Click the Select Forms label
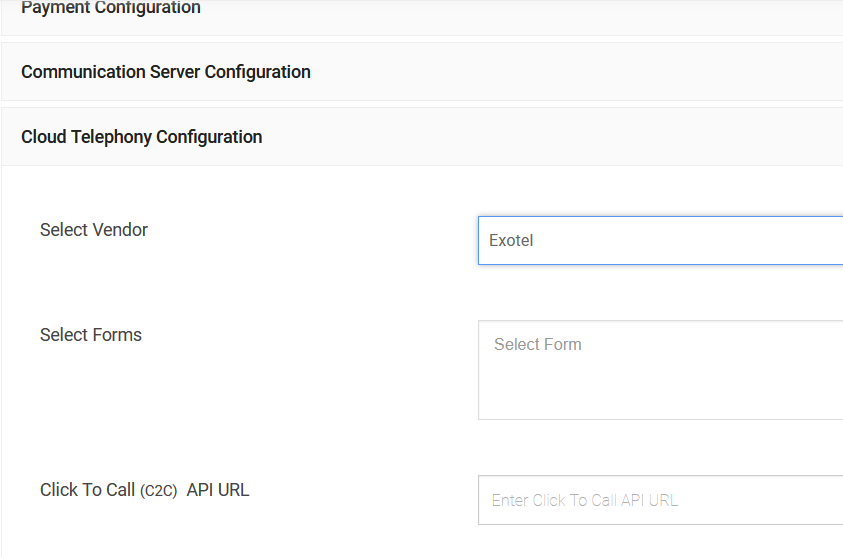The width and height of the screenshot is (843, 557). click(x=90, y=335)
